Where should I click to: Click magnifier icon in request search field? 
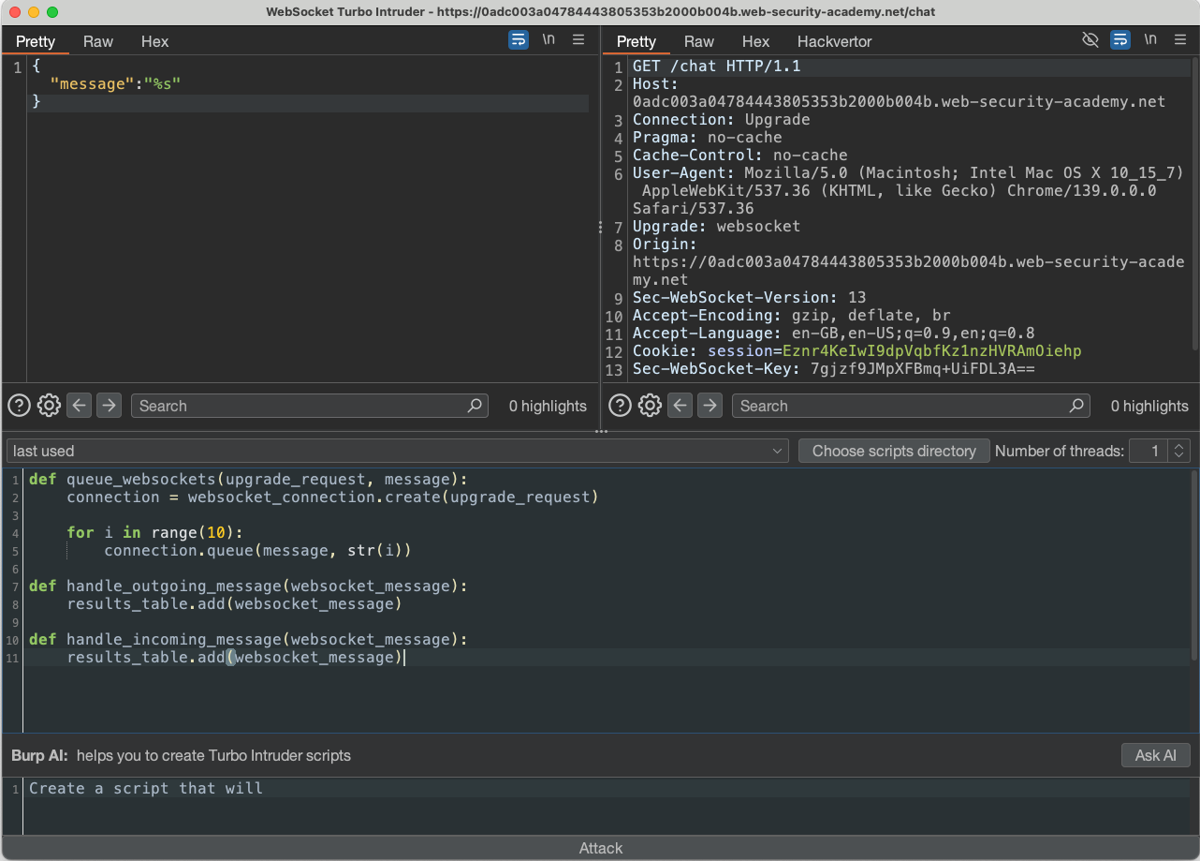click(x=1076, y=405)
